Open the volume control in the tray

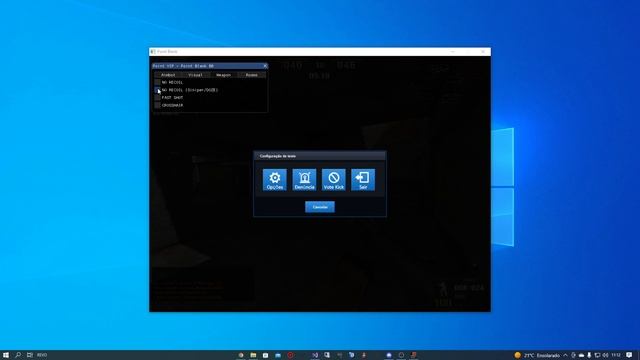pyautogui.click(x=605, y=355)
